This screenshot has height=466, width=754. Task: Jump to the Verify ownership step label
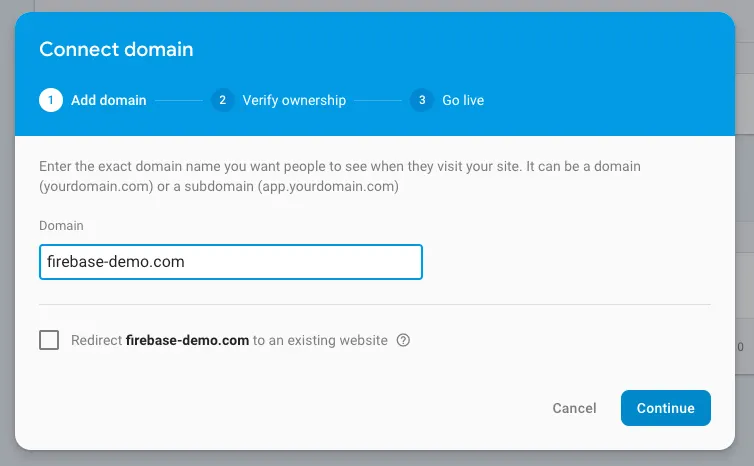click(x=294, y=100)
